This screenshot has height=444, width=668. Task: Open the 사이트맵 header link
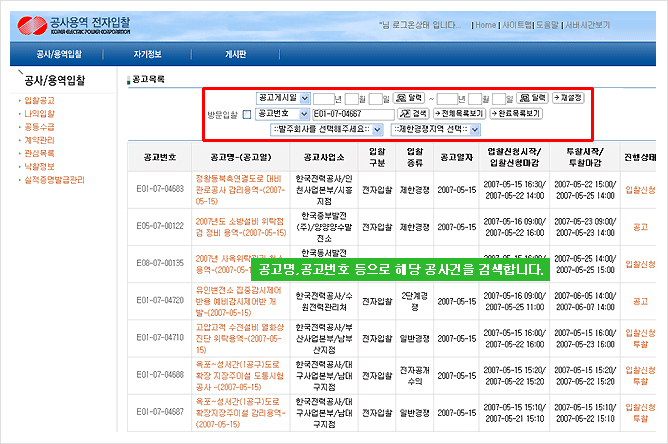[517, 25]
